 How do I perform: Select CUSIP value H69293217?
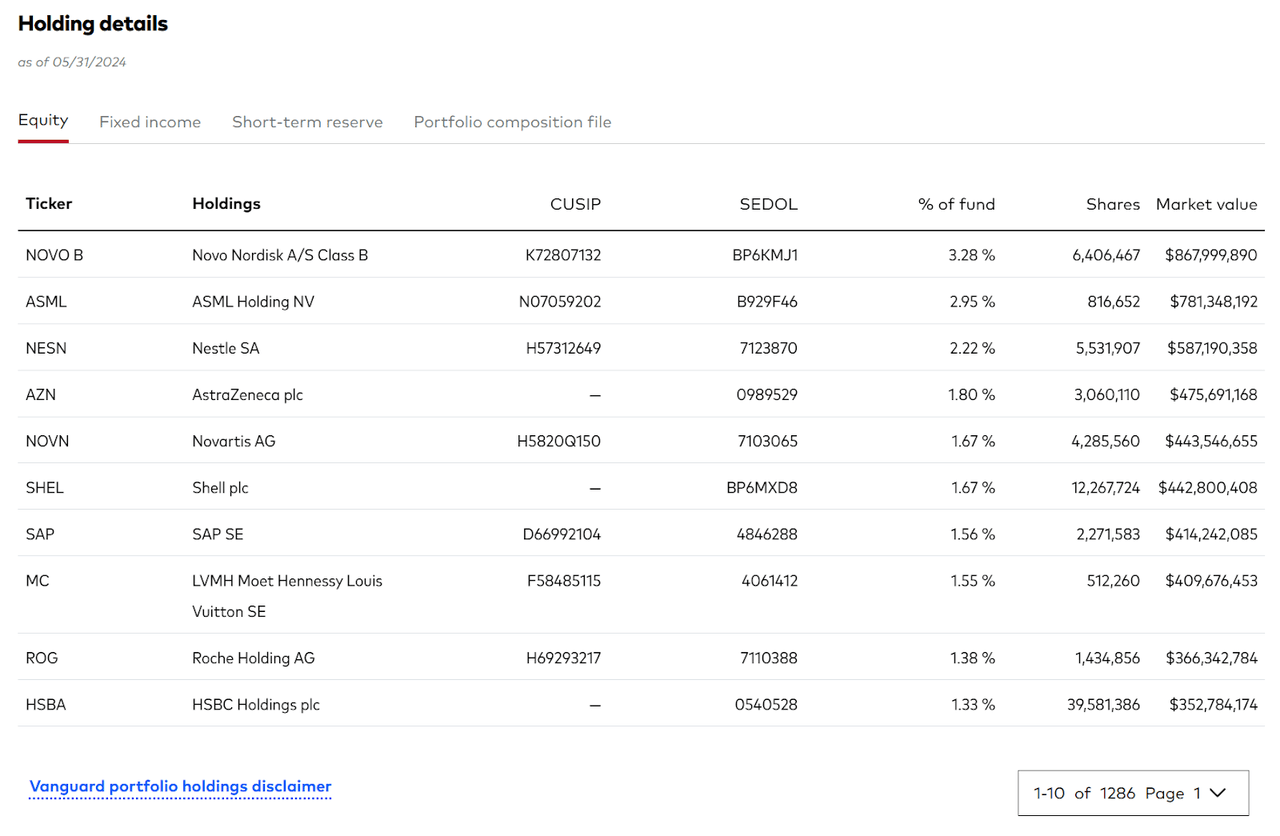point(564,658)
